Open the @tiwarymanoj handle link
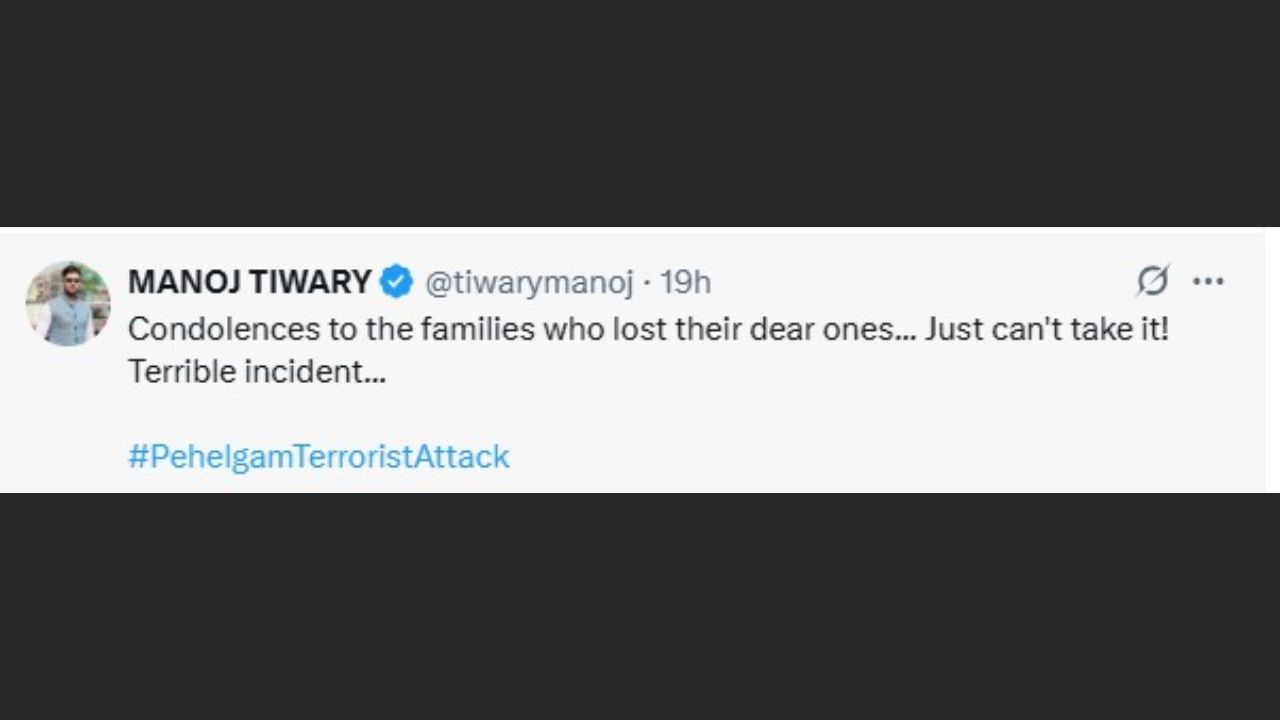The height and width of the screenshot is (720, 1280). tap(529, 283)
